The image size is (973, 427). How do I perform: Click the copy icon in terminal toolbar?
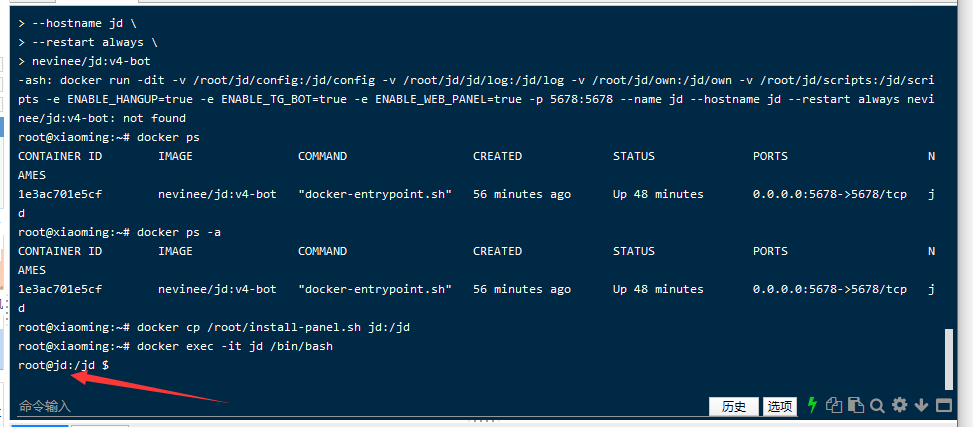[835, 405]
